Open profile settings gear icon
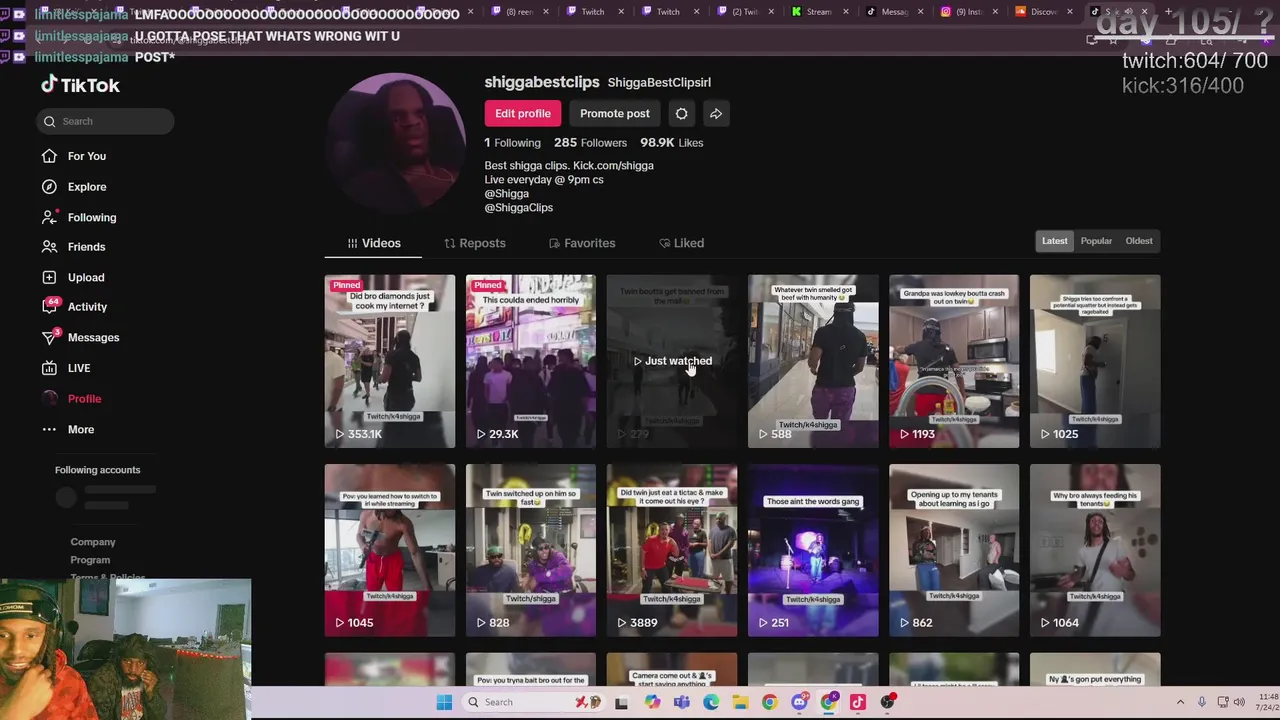Viewport: 1280px width, 720px height. tap(681, 113)
